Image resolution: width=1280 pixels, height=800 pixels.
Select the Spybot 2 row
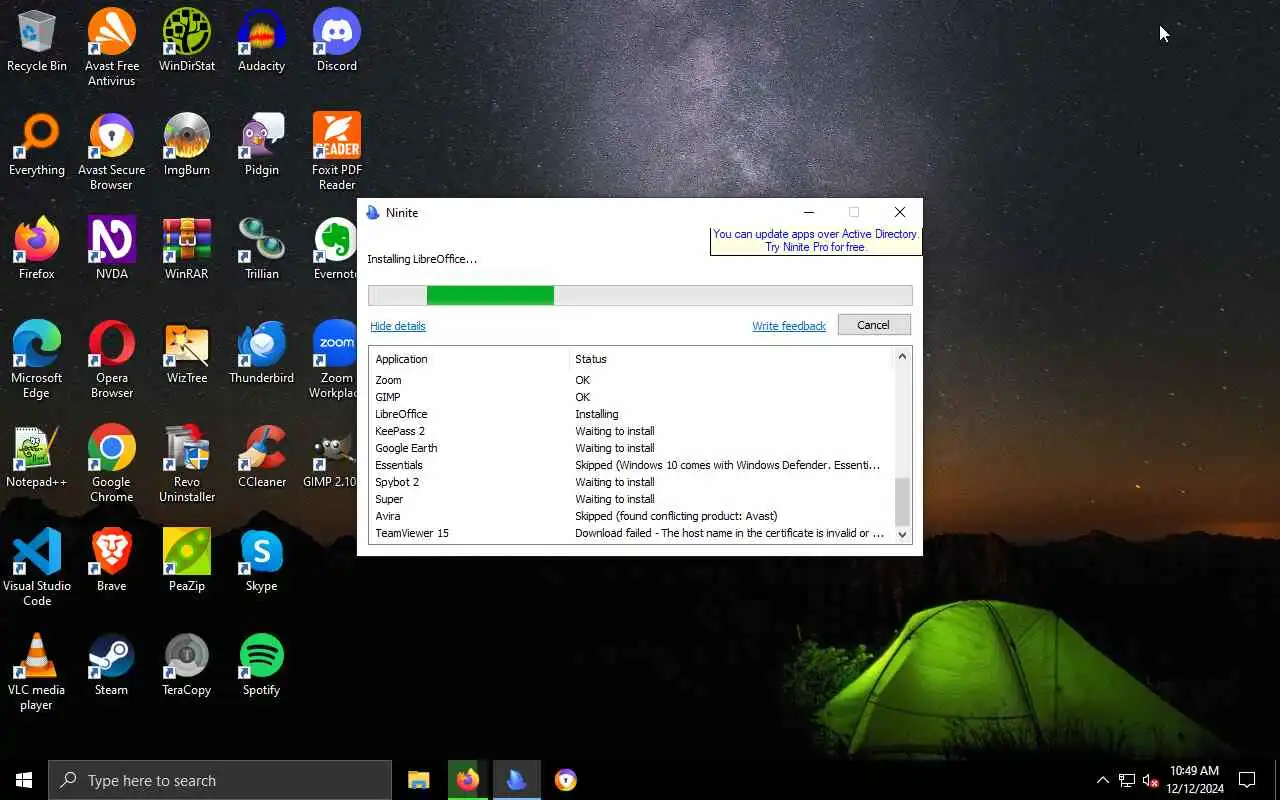(x=630, y=482)
